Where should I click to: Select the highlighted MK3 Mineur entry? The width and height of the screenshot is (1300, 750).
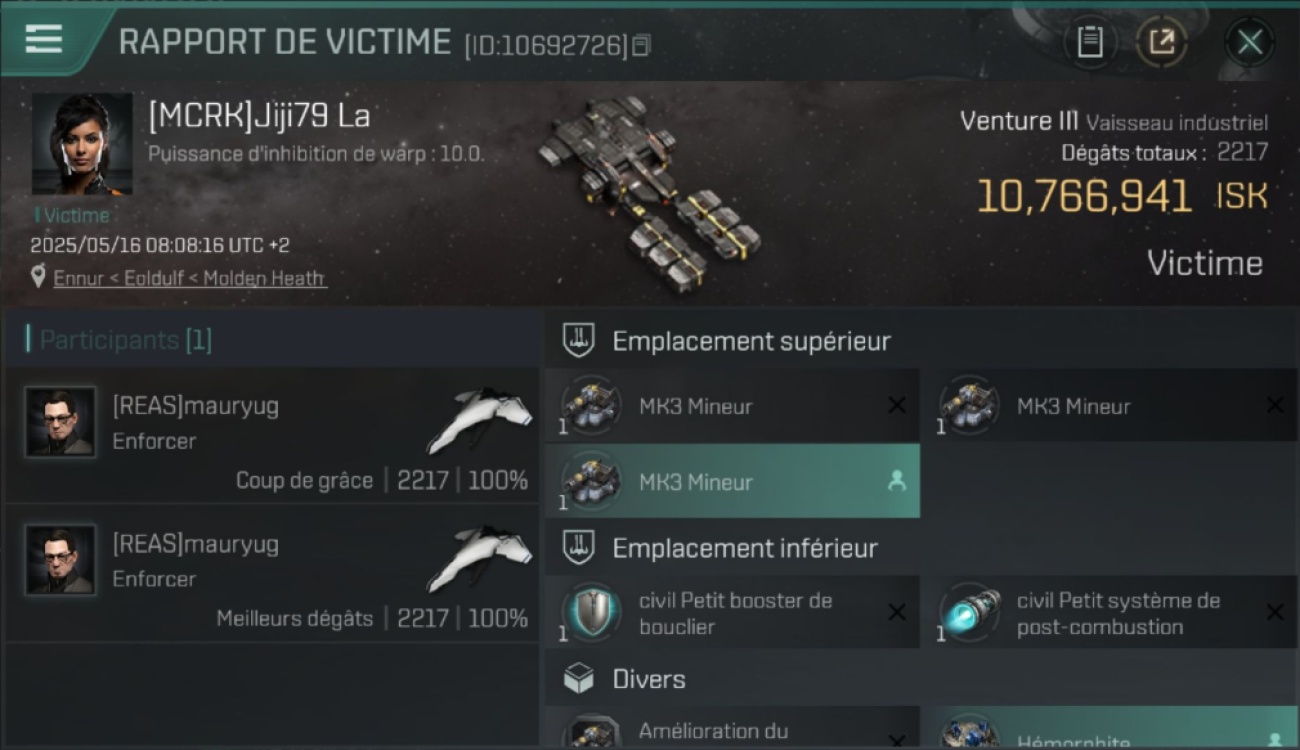(x=732, y=481)
